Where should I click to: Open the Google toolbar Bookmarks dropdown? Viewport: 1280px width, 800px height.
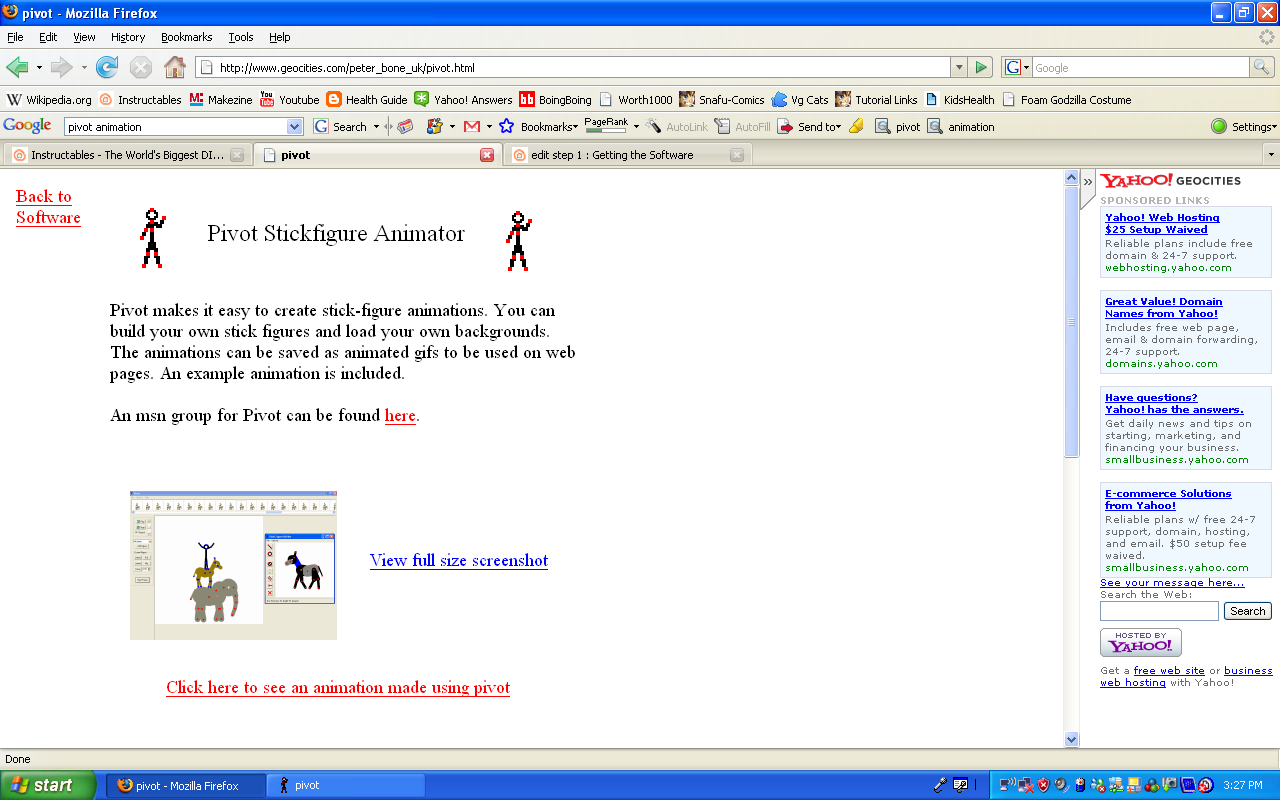[548, 127]
